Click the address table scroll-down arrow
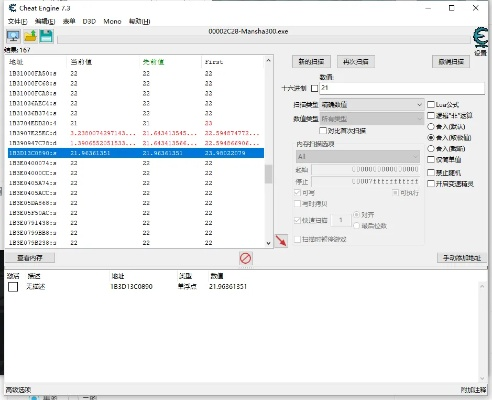The image size is (492, 400). [482, 378]
